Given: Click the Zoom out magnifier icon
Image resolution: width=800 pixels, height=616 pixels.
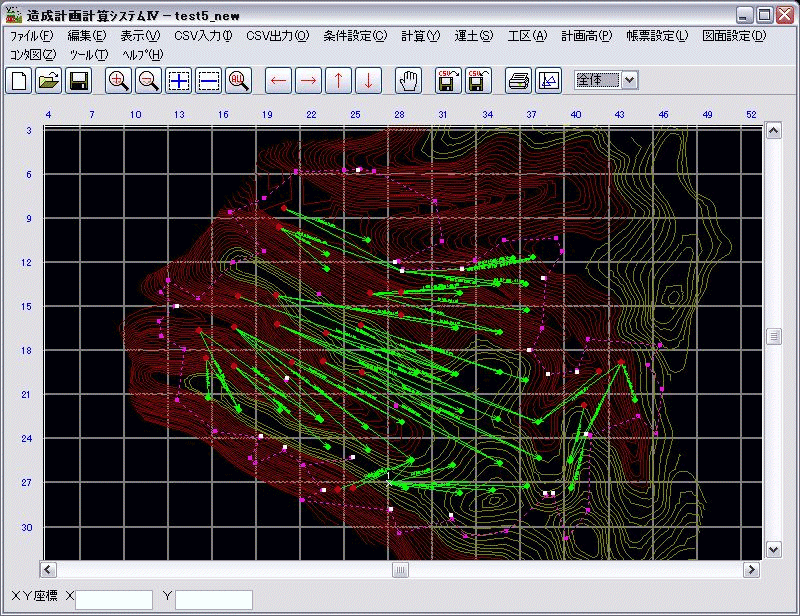Looking at the screenshot, I should coord(148,81).
